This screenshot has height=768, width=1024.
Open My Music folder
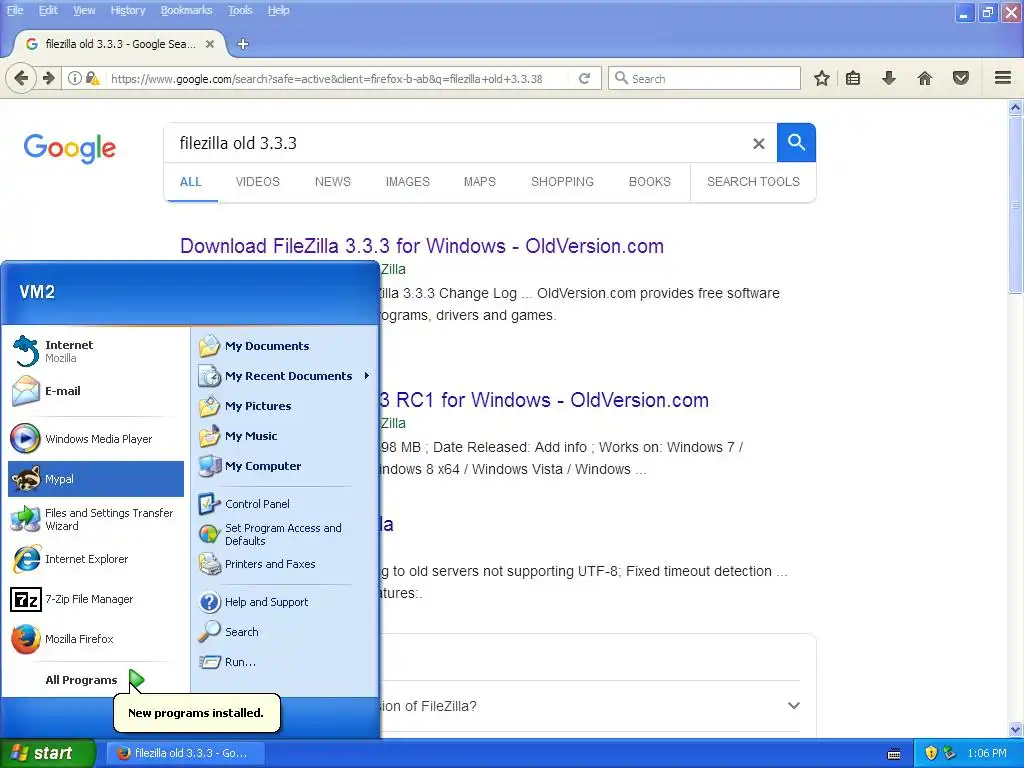pos(285,436)
